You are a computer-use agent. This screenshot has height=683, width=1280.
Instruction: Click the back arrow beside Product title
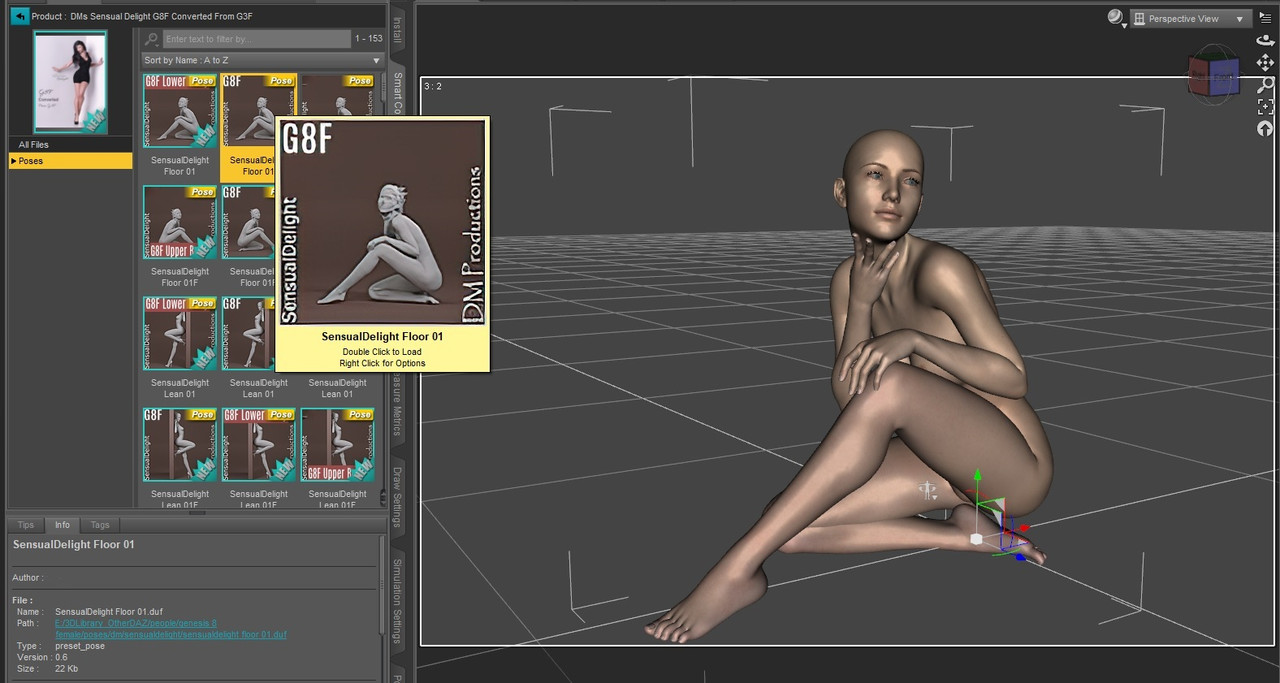click(19, 16)
